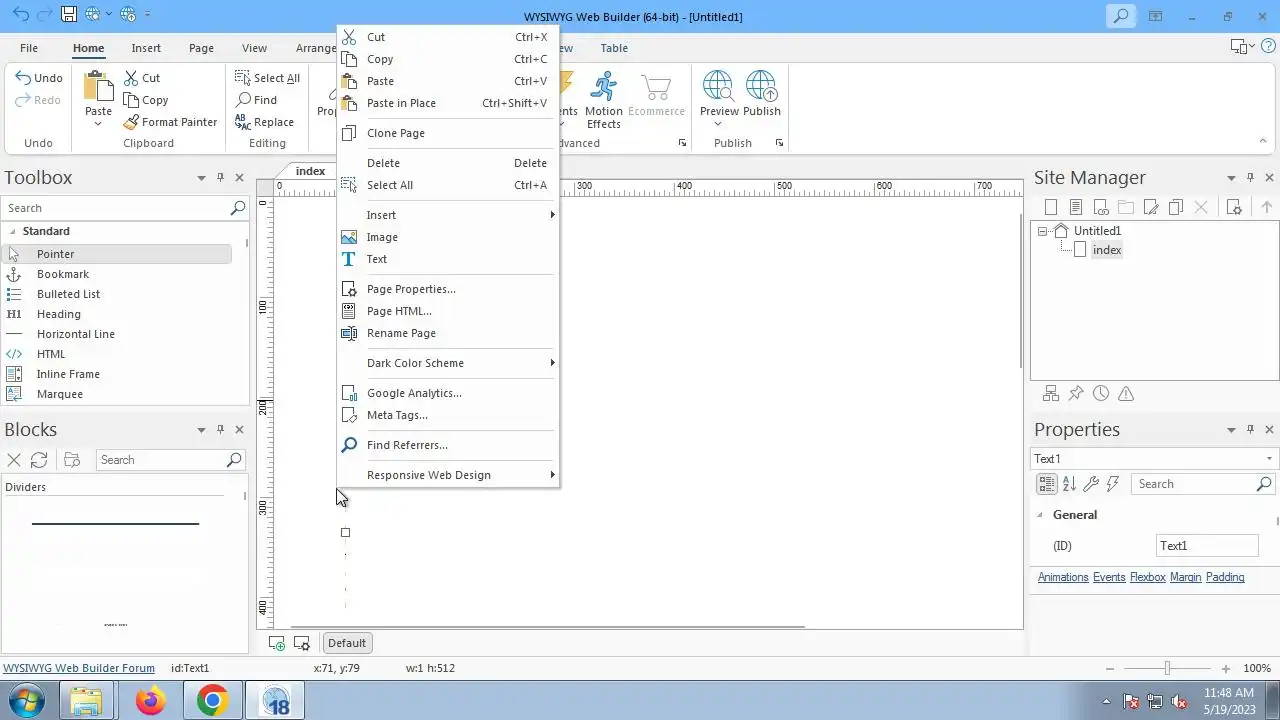Adjust the zoom slider handle in status bar

pos(1167,668)
